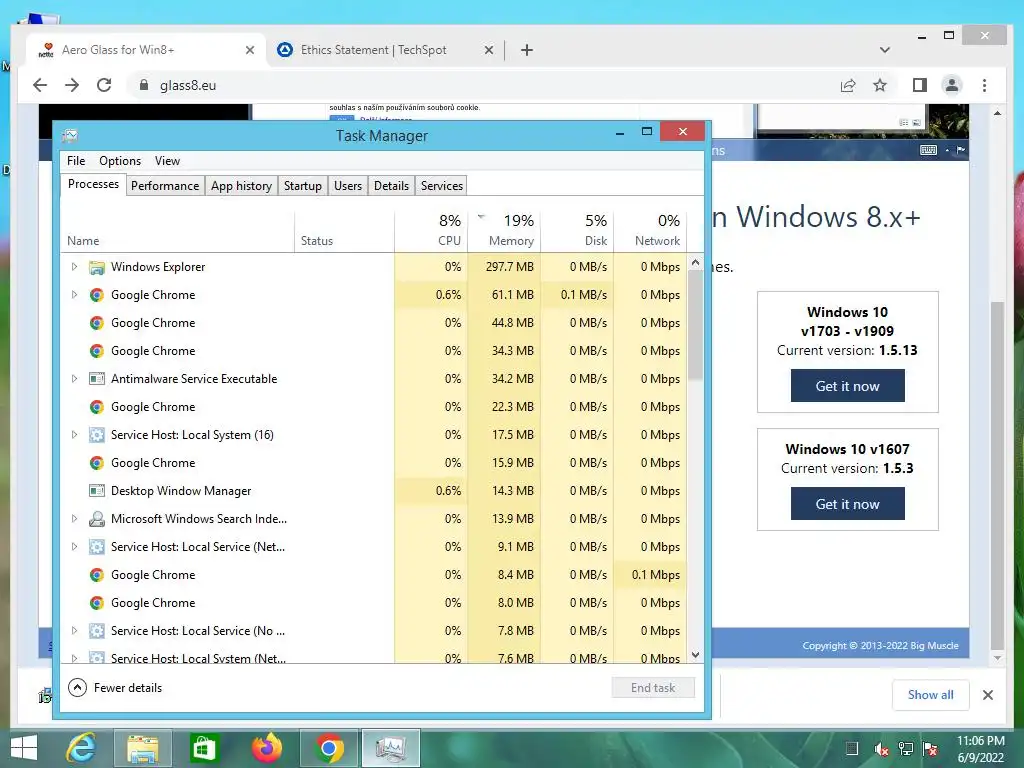1024x768 pixels.
Task: Select Chrome process using 34.3 MB
Action: [374, 351]
